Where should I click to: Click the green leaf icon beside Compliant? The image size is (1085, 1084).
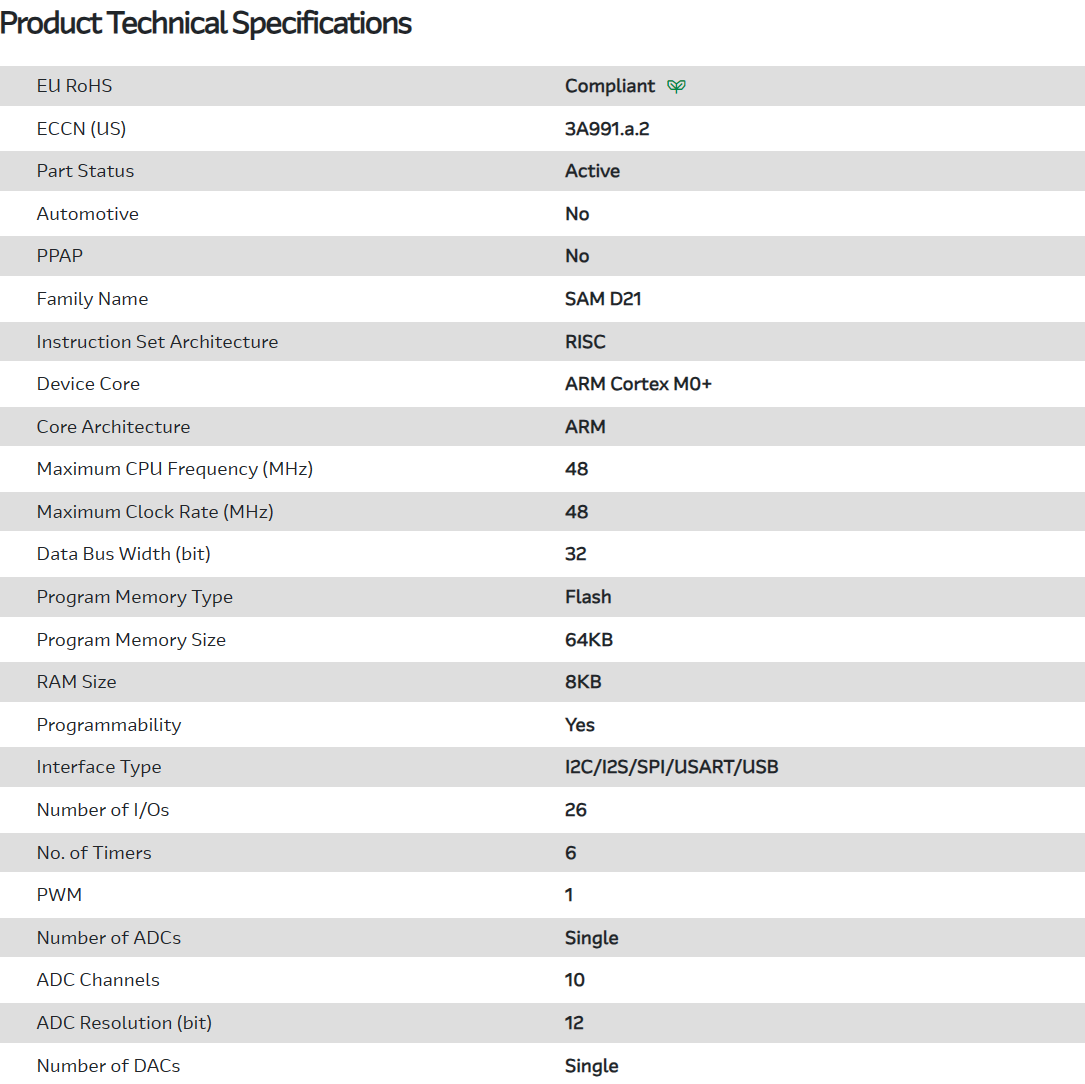[x=677, y=86]
